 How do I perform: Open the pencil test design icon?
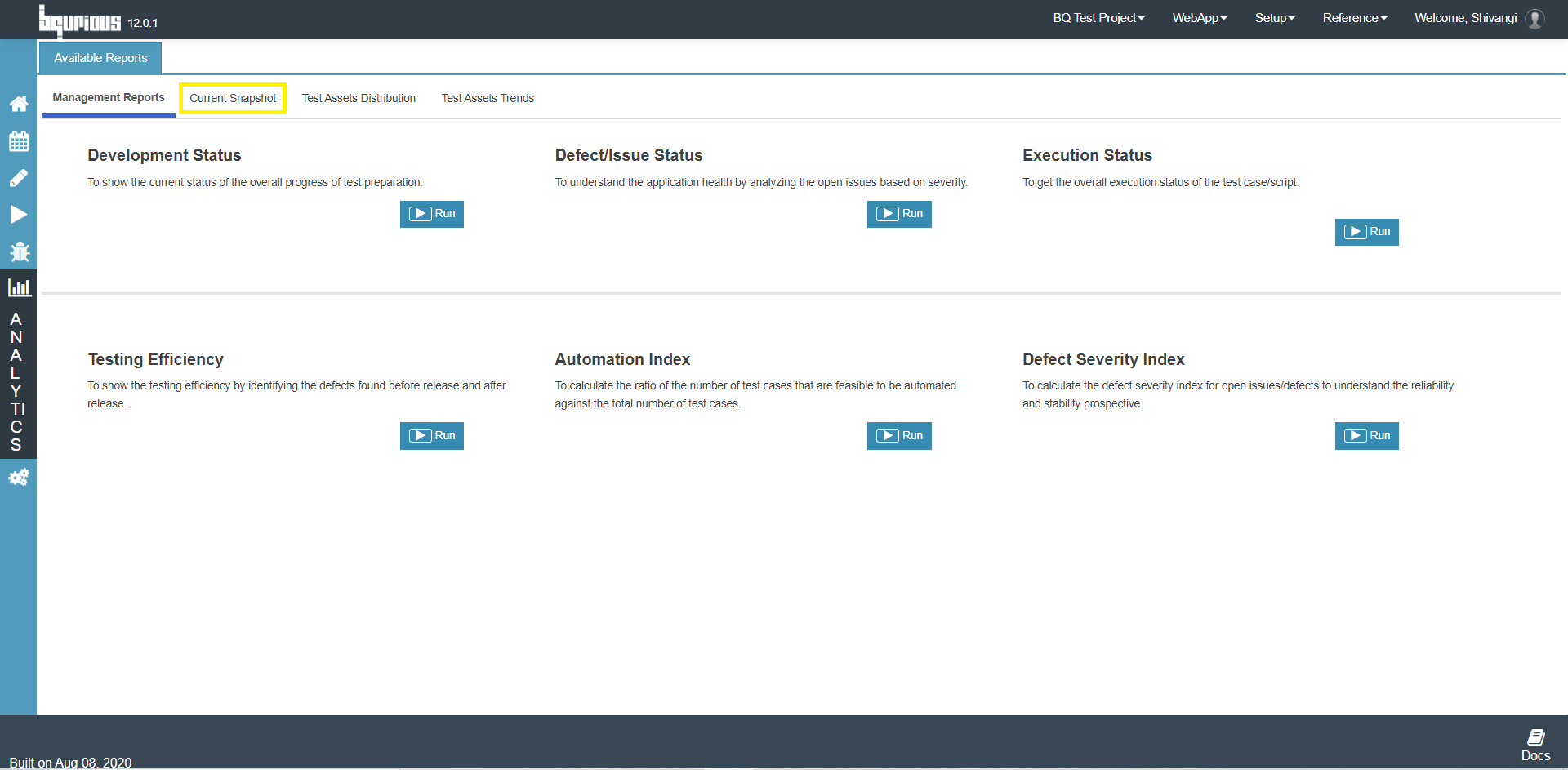coord(19,177)
